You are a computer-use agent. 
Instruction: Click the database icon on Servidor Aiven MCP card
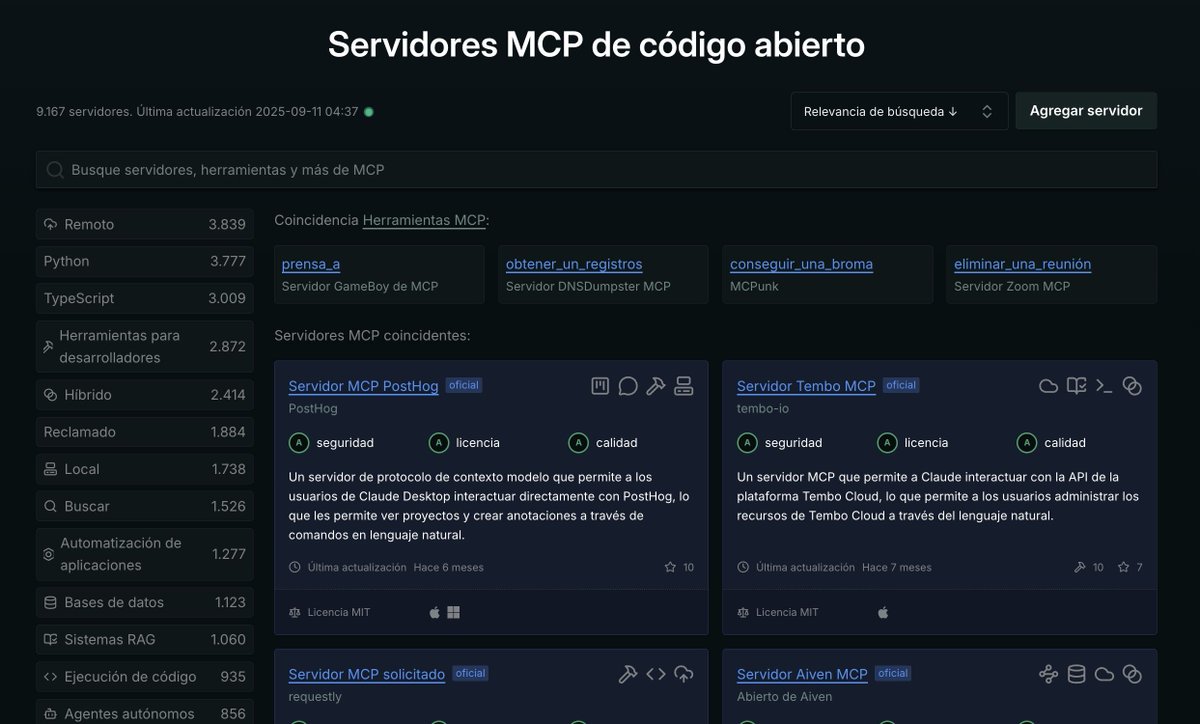(1076, 674)
